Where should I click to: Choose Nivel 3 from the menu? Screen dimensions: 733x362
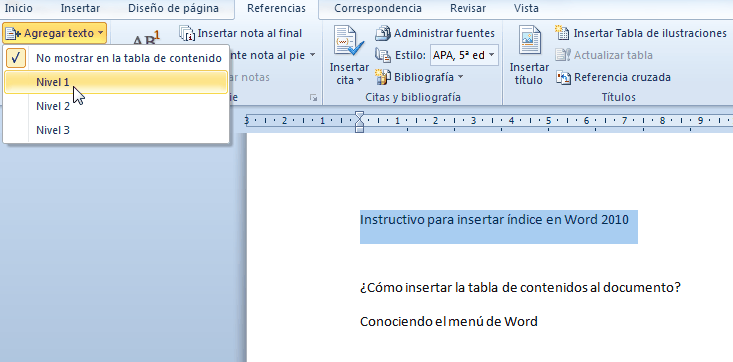115,130
